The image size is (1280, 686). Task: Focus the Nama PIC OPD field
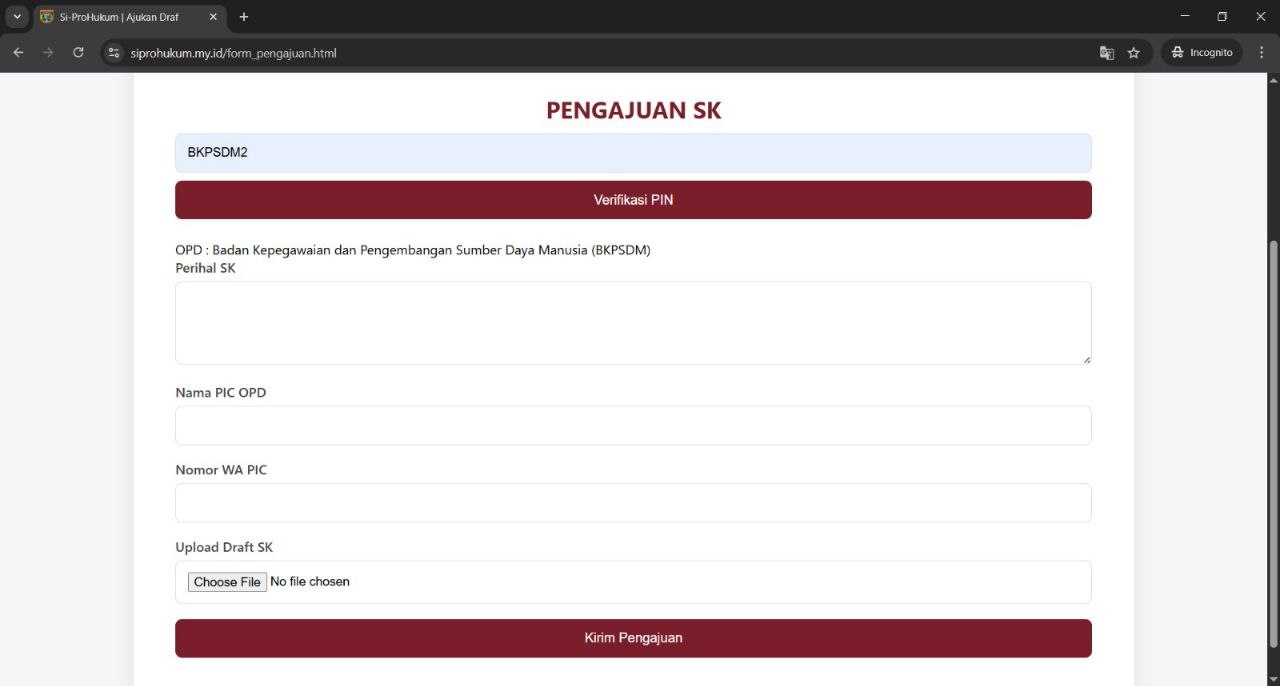(633, 425)
